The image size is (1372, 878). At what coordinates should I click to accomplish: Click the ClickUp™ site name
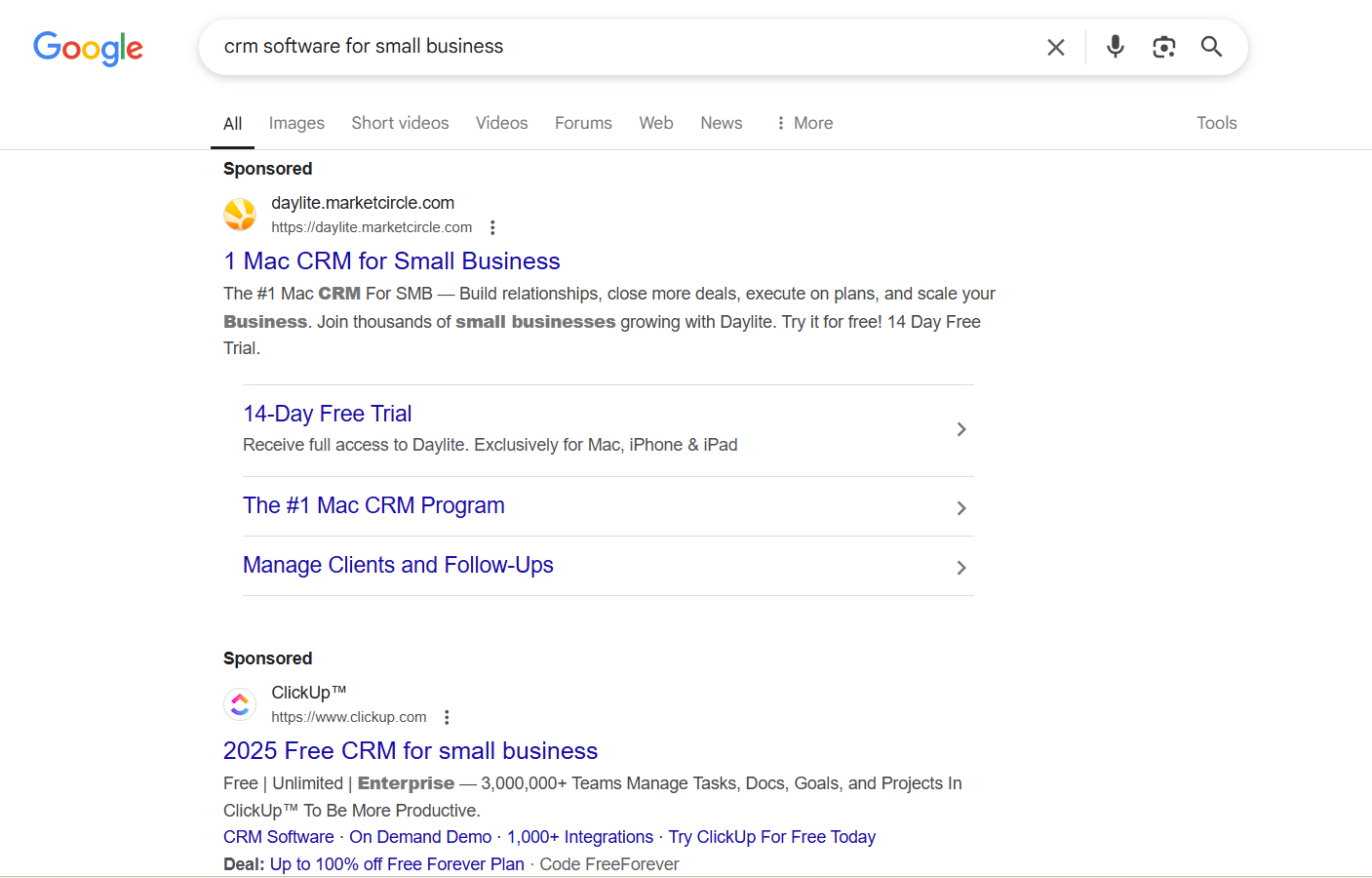click(x=309, y=693)
